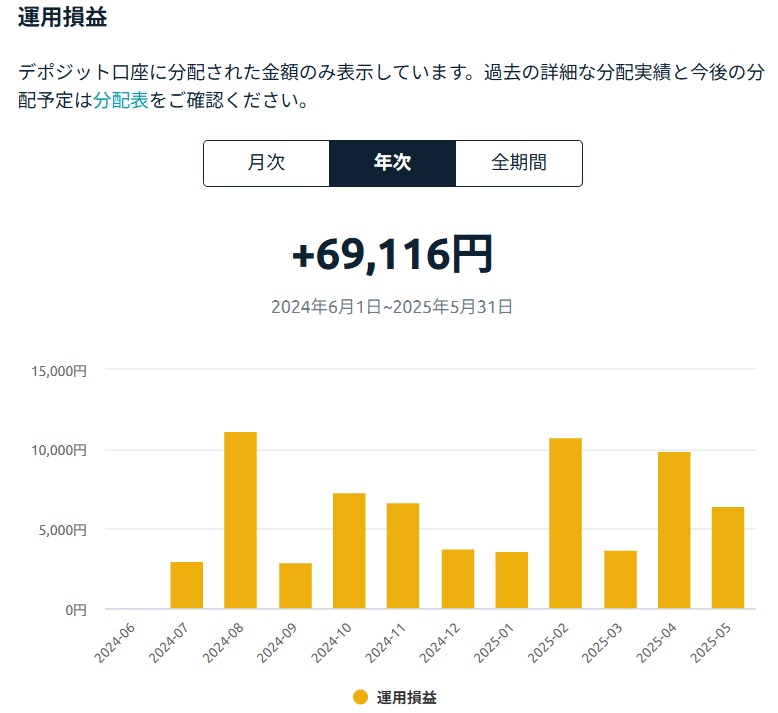Click the 2024-11 bar
The width and height of the screenshot is (778, 713).
[x=403, y=556]
